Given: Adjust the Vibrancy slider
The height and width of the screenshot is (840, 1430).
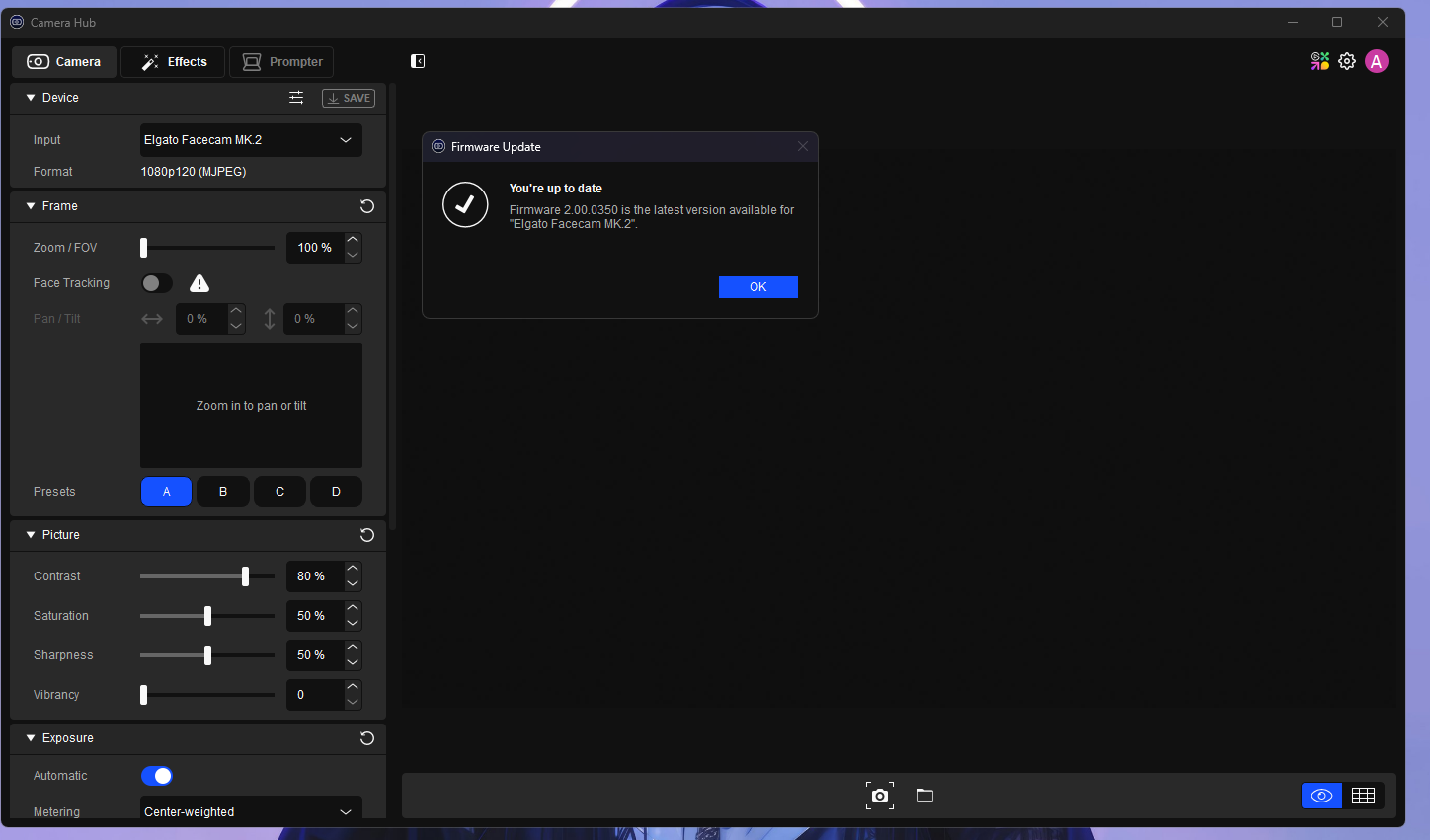Looking at the screenshot, I should [x=207, y=695].
